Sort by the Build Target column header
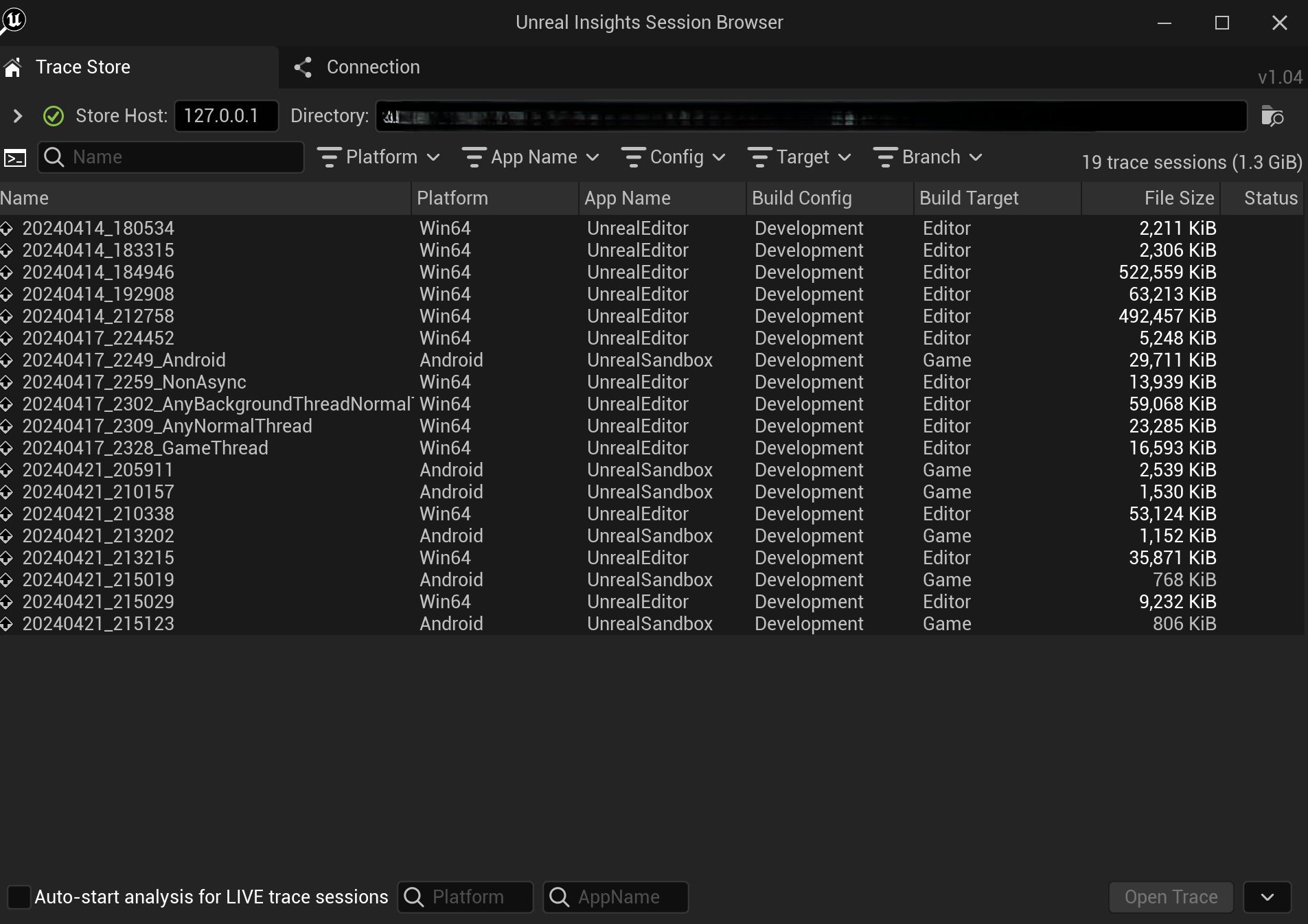 (997, 198)
